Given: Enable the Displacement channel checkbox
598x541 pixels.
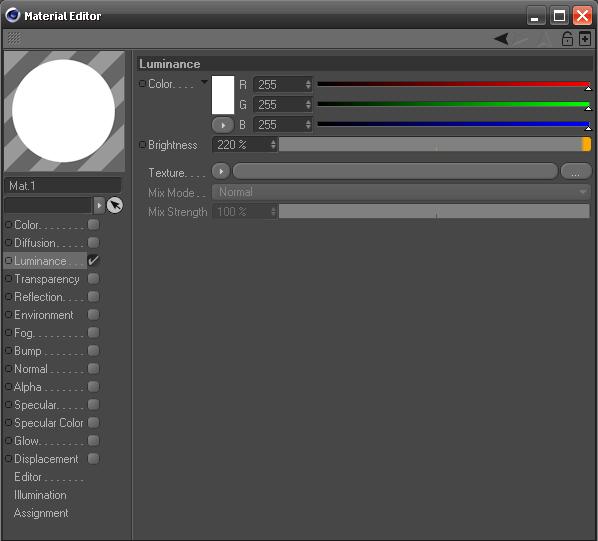Looking at the screenshot, I should tap(93, 459).
